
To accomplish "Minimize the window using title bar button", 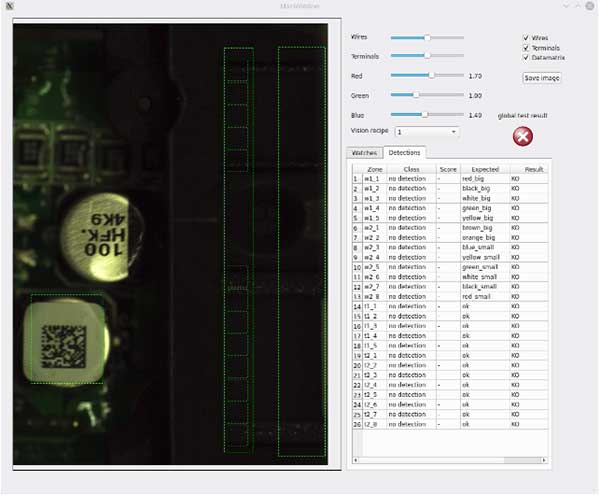I will point(565,7).
